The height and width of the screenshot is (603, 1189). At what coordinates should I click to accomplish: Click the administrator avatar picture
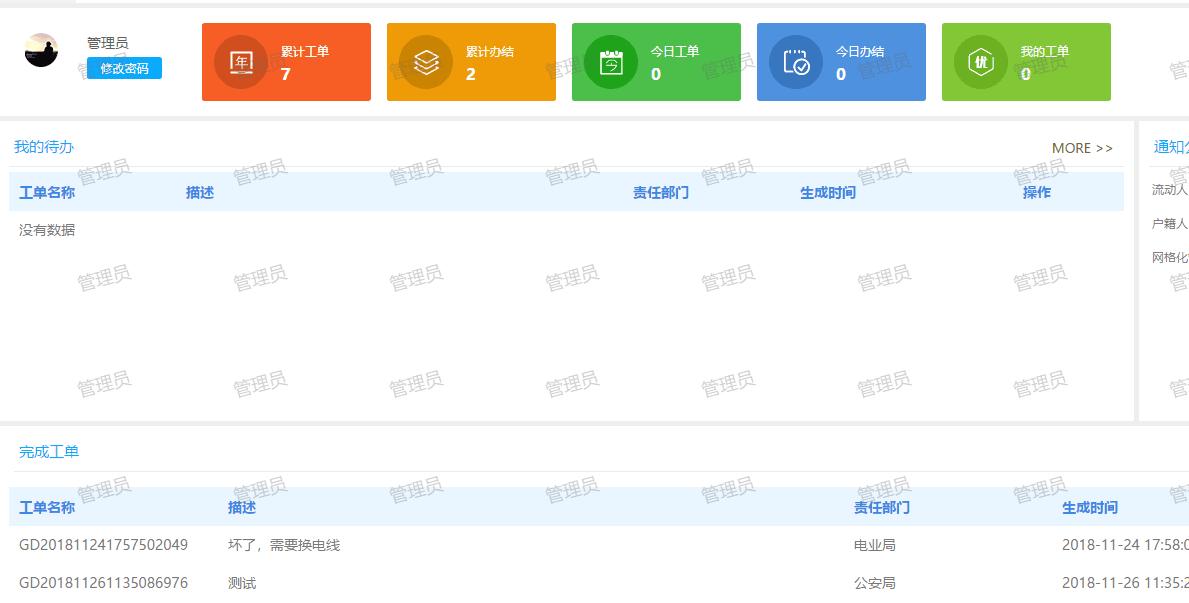[x=41, y=50]
